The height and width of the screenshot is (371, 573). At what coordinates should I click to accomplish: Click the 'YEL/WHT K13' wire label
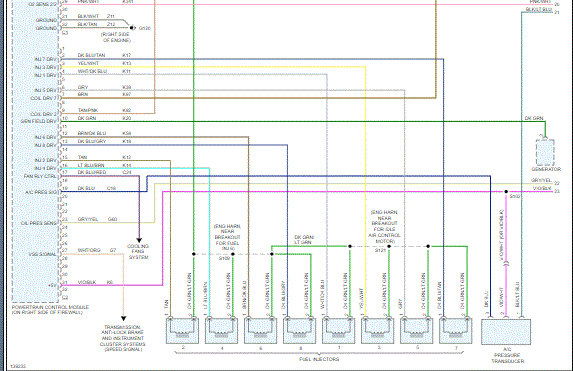(104, 63)
